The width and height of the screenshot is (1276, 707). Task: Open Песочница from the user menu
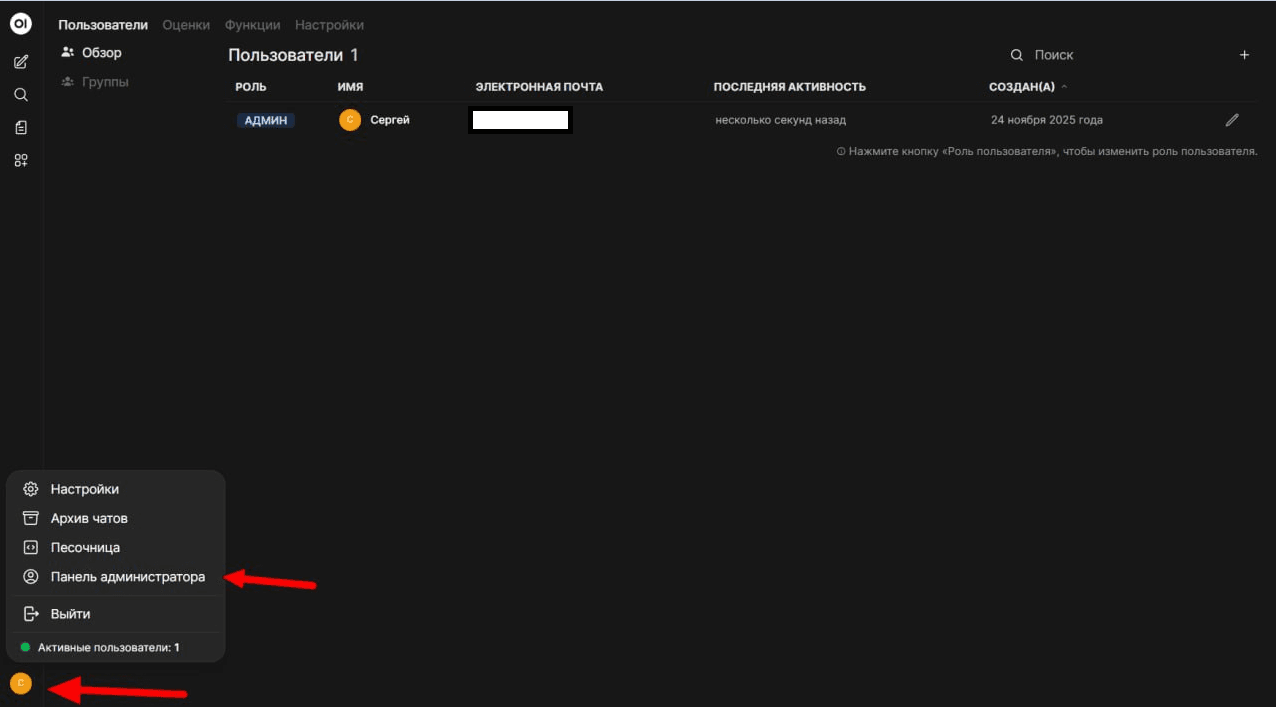coord(85,547)
